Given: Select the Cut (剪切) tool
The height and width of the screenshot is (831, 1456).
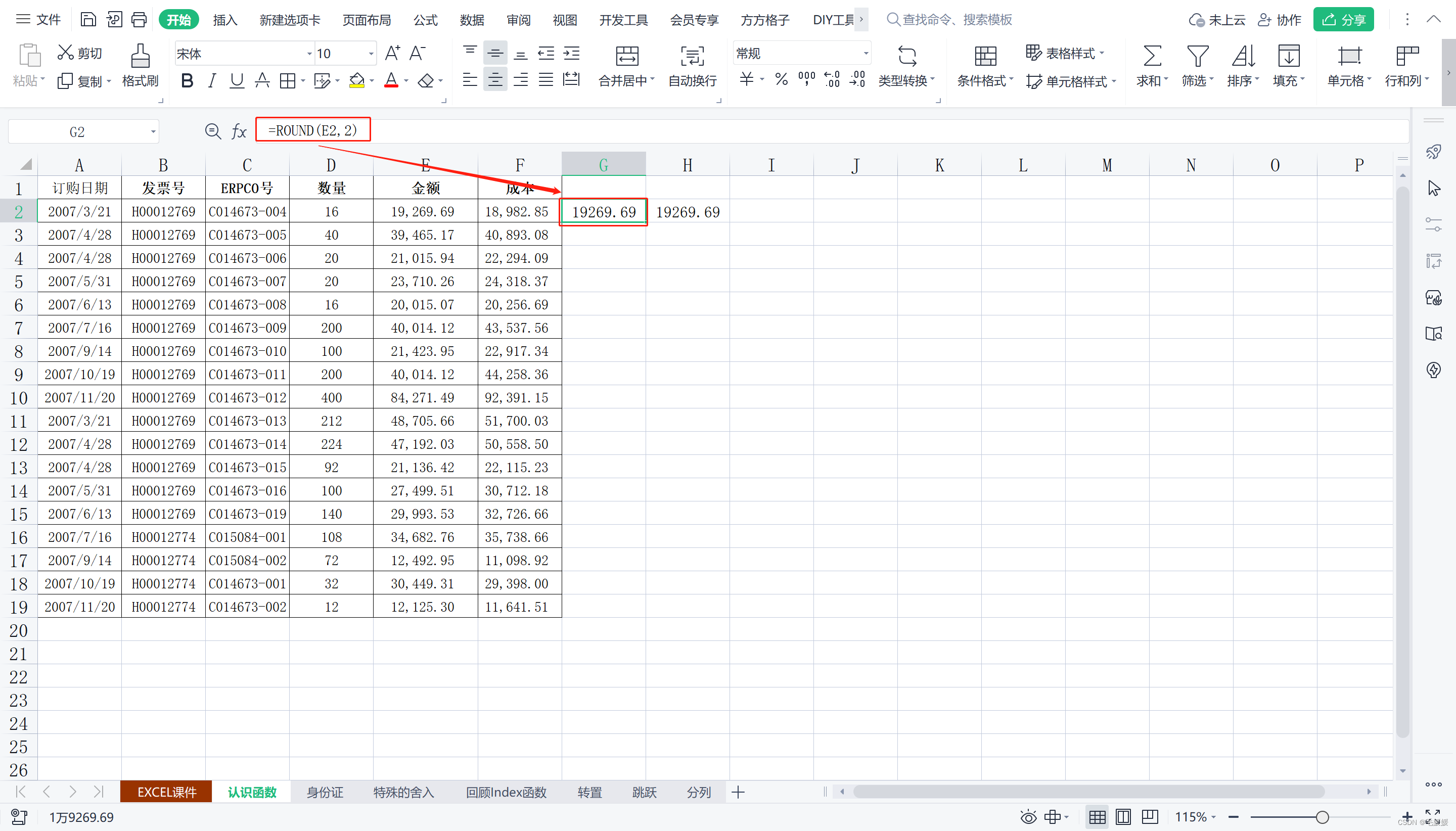Looking at the screenshot, I should pyautogui.click(x=79, y=53).
